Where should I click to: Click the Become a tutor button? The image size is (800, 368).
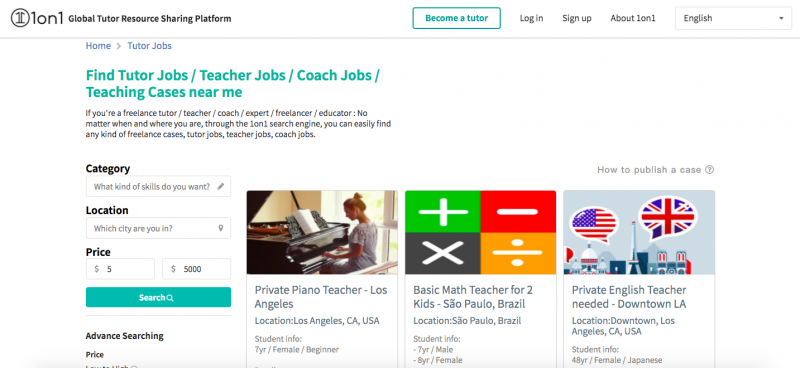[x=457, y=18]
